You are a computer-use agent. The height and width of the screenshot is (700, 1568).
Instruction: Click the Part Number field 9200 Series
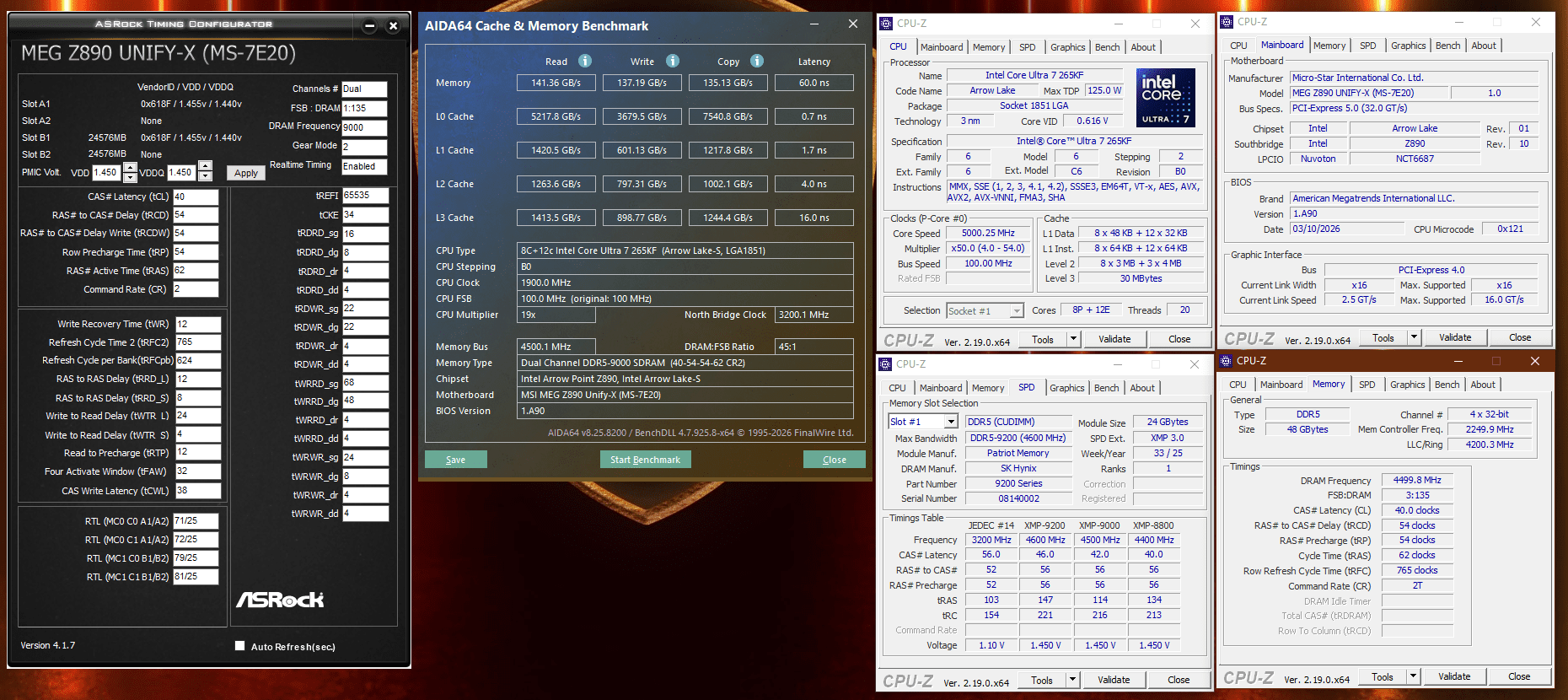(x=1018, y=483)
